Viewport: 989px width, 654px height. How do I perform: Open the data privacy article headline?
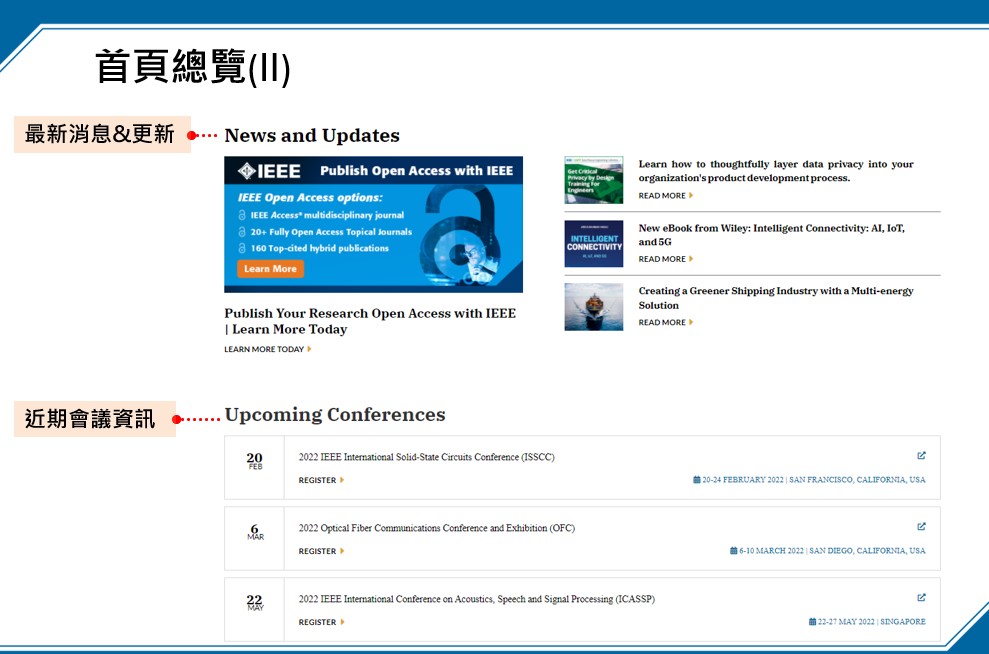point(776,171)
